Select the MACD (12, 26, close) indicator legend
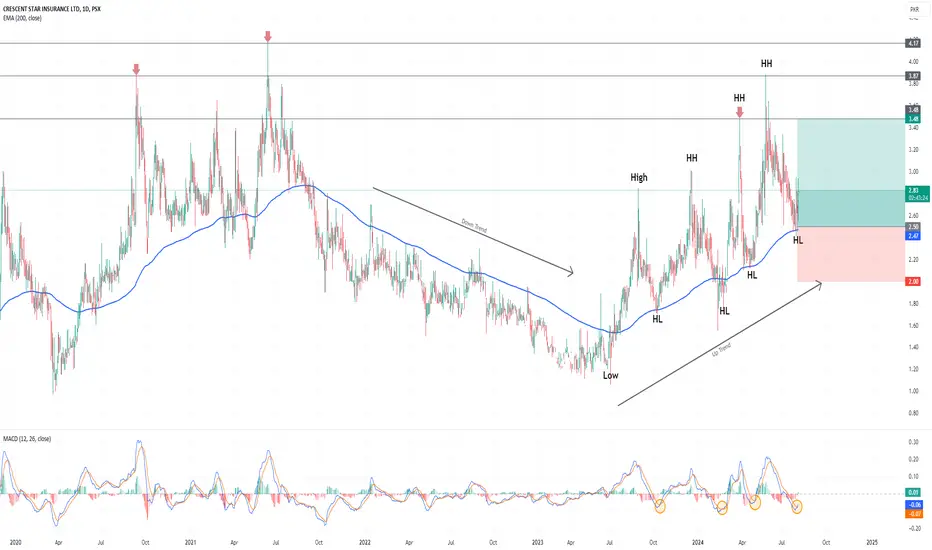Image resolution: width=932 pixels, height=550 pixels. (x=27, y=439)
